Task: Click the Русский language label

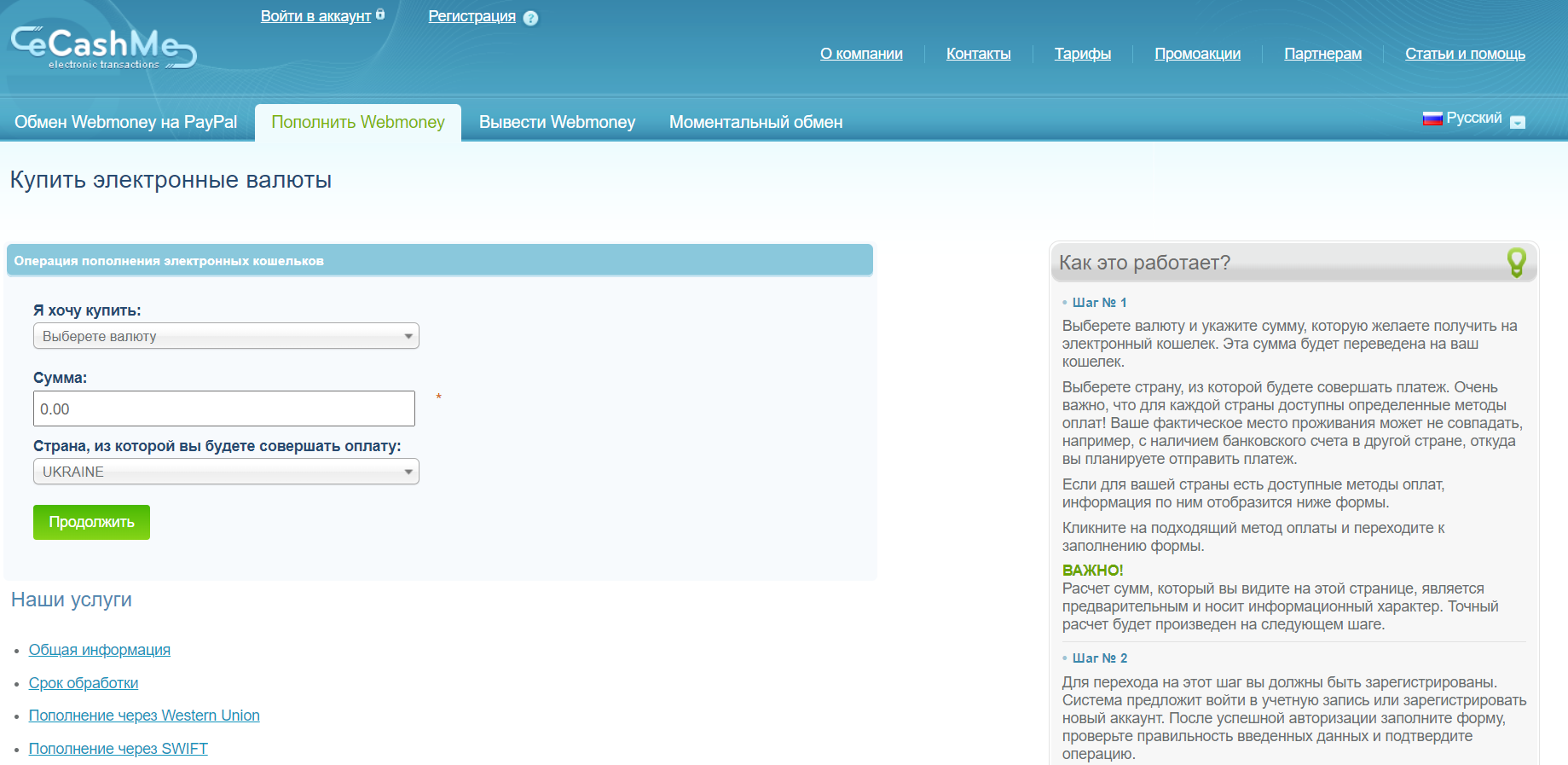Action: coord(1473,118)
